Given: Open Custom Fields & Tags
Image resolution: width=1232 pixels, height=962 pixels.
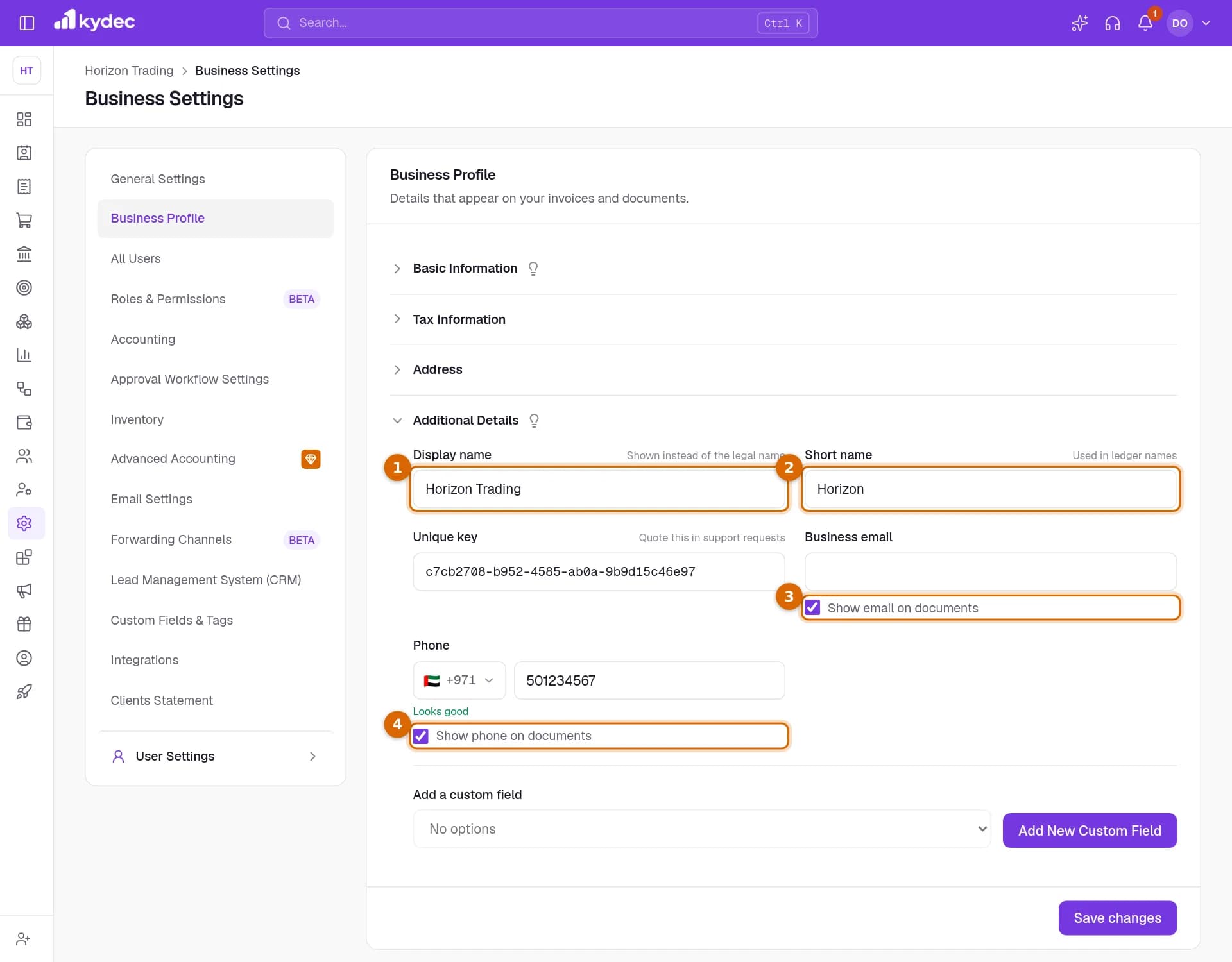Looking at the screenshot, I should (215, 620).
